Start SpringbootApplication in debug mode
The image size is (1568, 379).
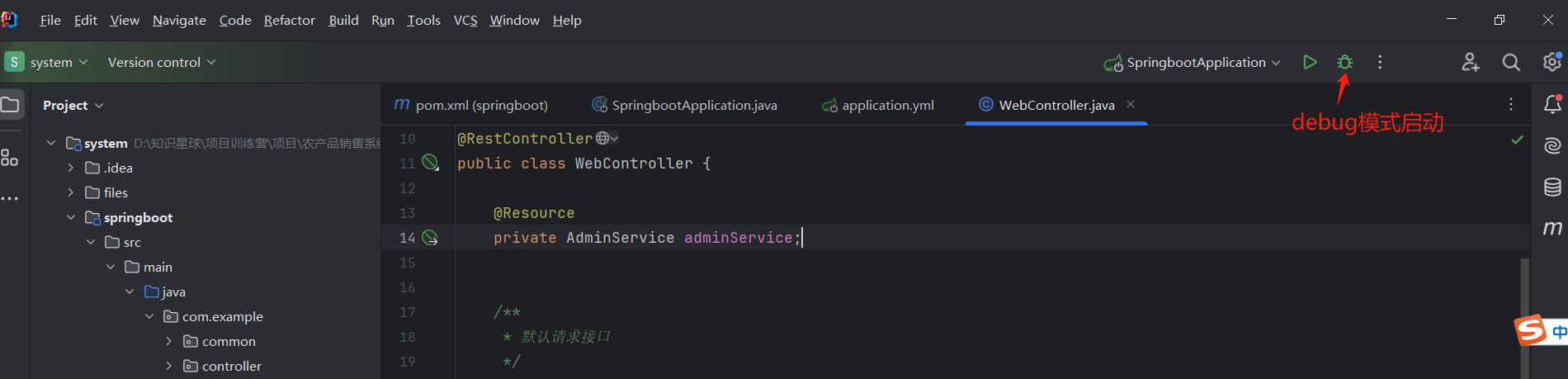click(1344, 62)
